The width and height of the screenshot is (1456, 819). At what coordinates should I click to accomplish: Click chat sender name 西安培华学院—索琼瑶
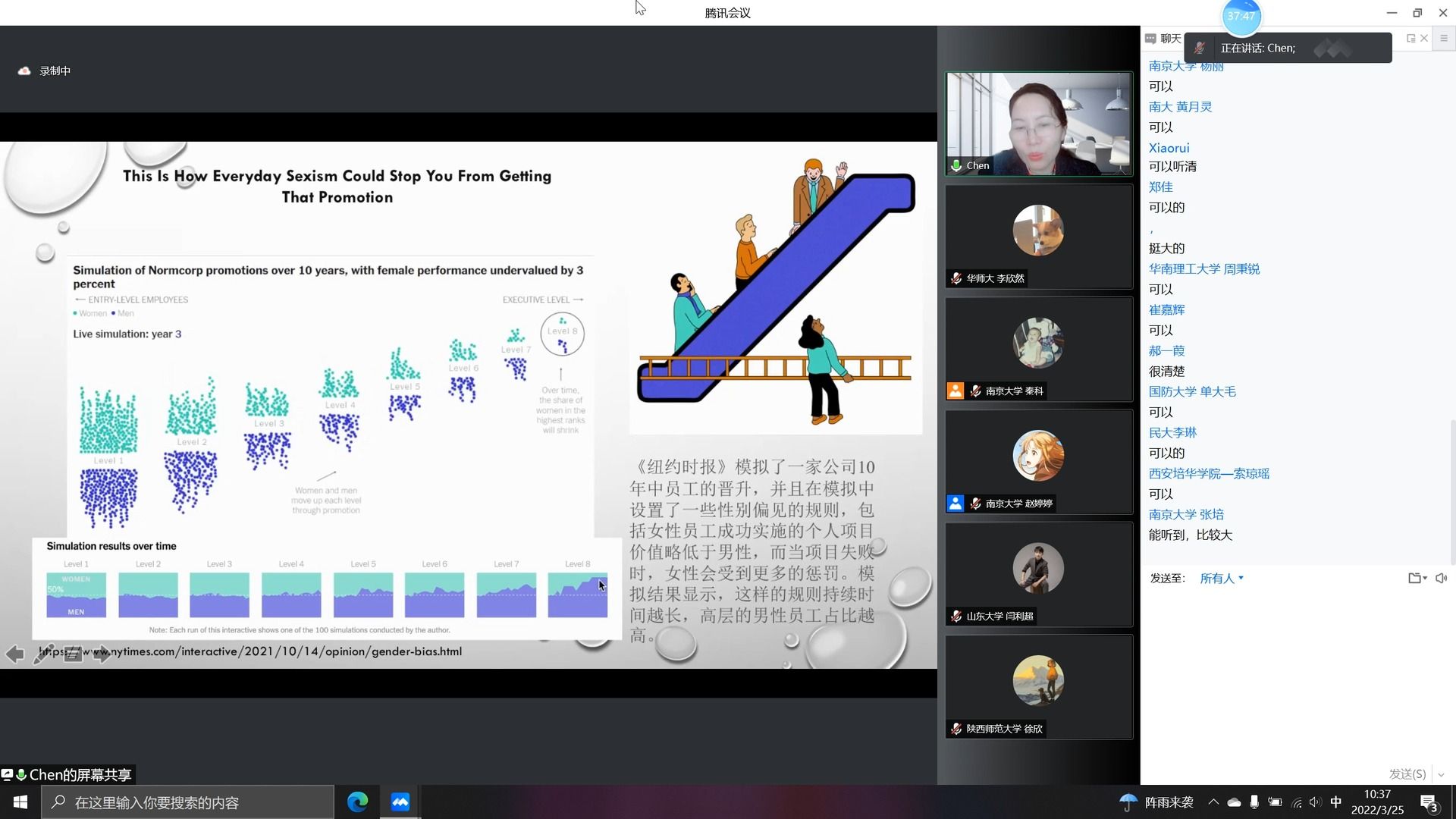pos(1209,473)
